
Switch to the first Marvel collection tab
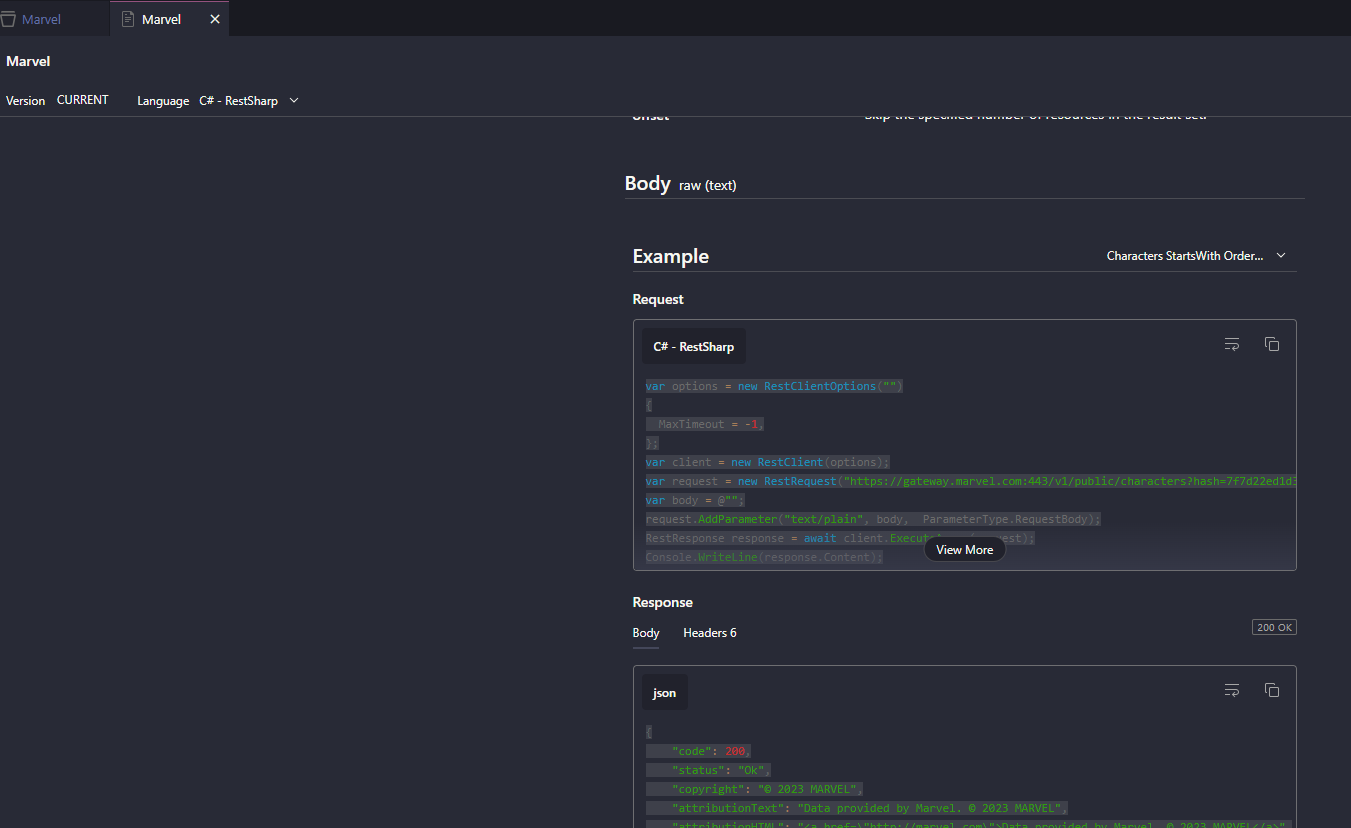42,19
